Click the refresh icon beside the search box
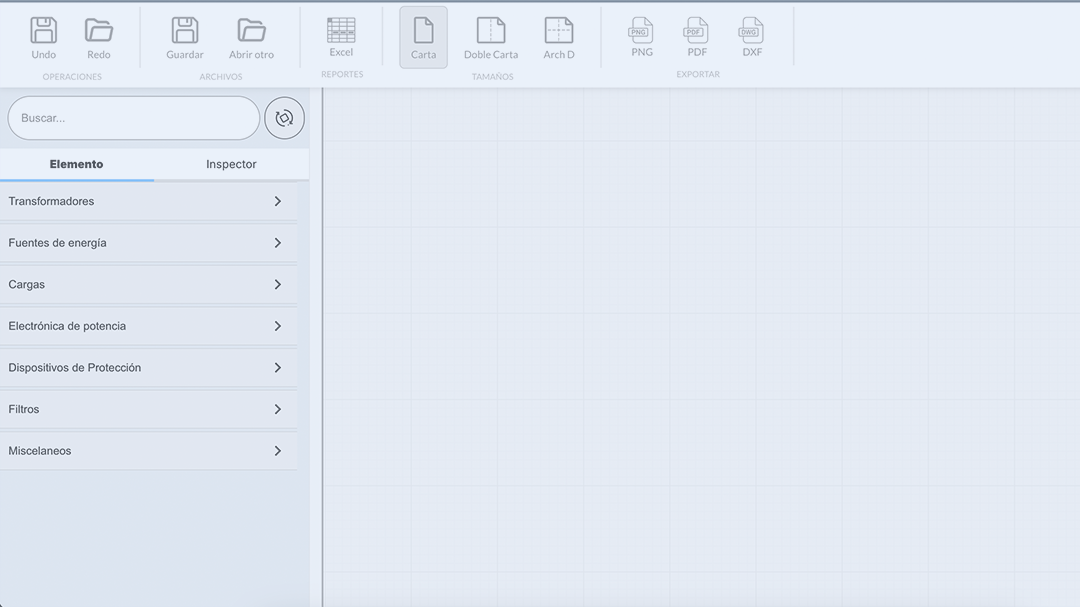 [x=284, y=118]
